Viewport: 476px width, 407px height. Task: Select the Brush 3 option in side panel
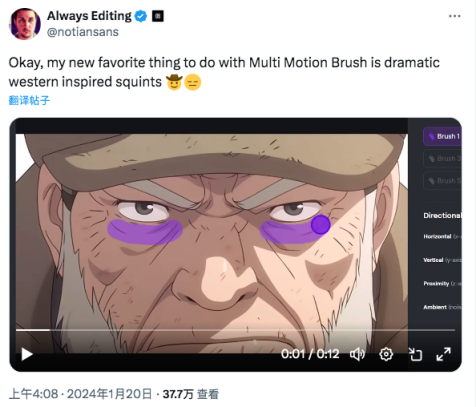click(x=443, y=159)
